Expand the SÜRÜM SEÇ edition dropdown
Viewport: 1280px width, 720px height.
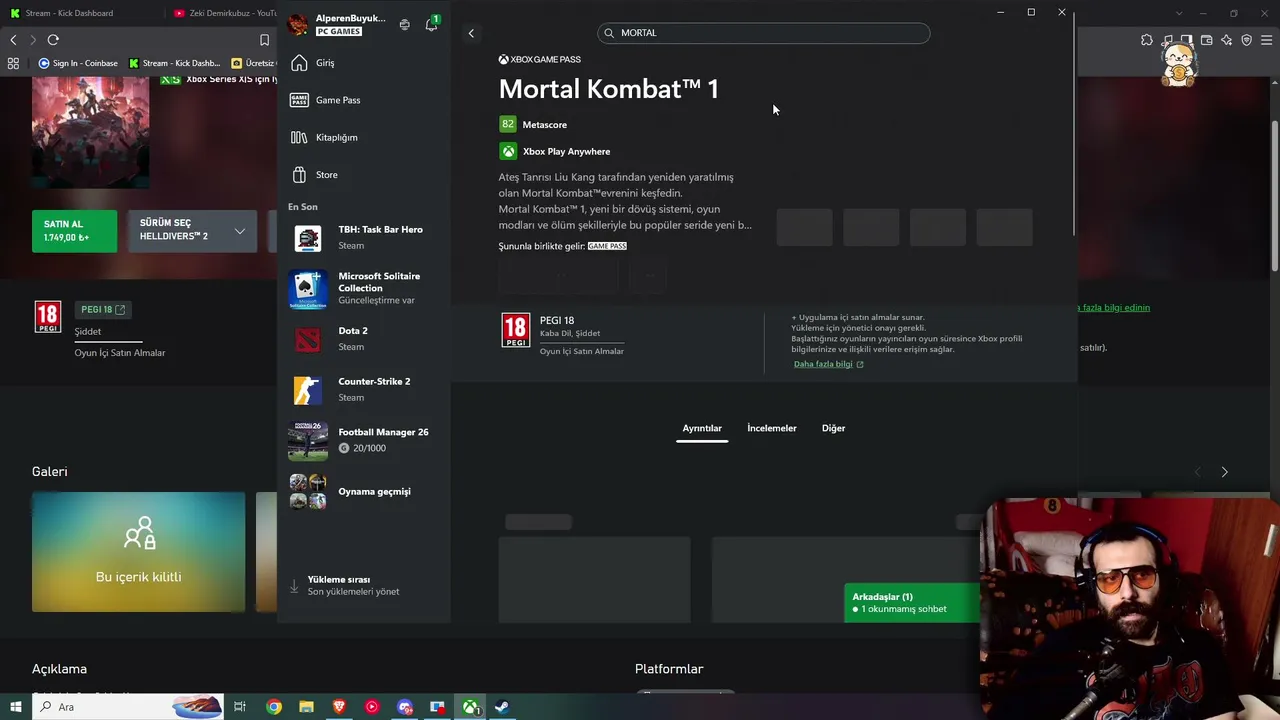click(x=192, y=231)
